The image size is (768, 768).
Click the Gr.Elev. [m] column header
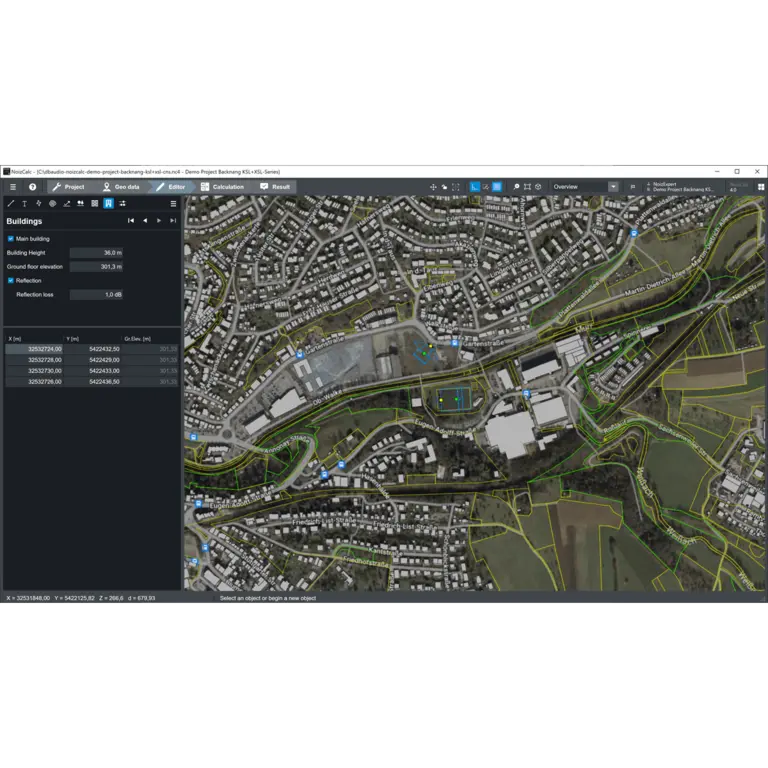tap(150, 339)
